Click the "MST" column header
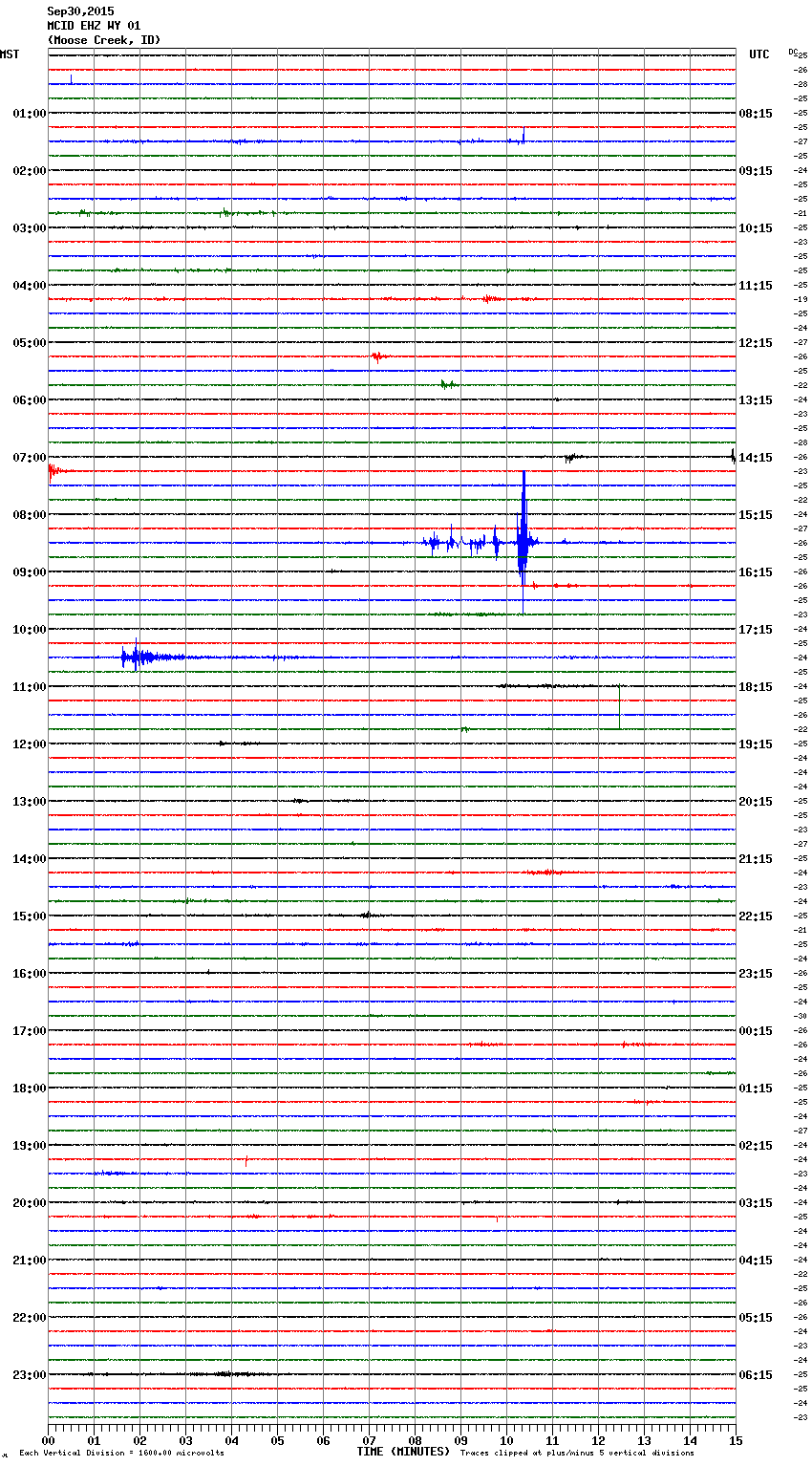Viewport: 812px width, 1466px height. pyautogui.click(x=10, y=54)
